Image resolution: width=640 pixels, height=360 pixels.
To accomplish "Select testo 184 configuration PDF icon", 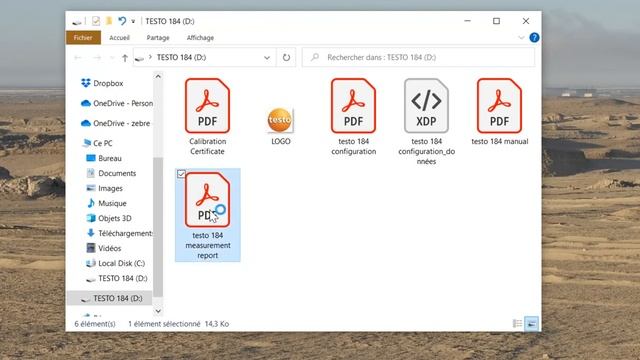I will (x=353, y=106).
